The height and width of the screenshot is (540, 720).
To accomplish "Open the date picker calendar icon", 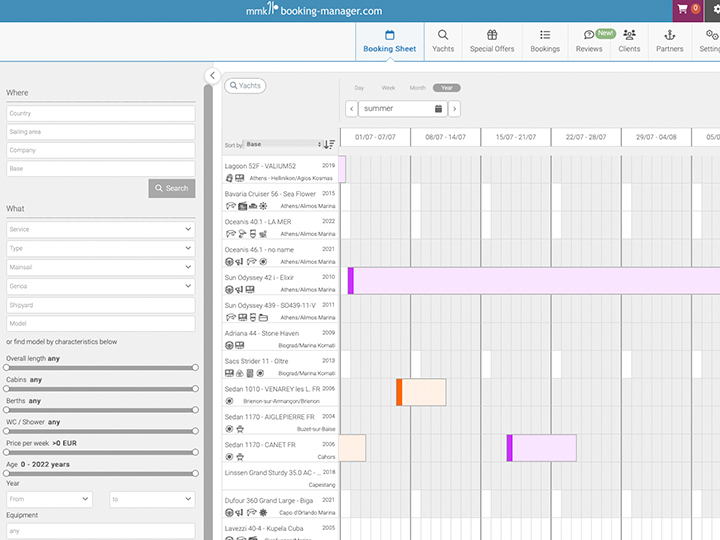I will [x=439, y=109].
